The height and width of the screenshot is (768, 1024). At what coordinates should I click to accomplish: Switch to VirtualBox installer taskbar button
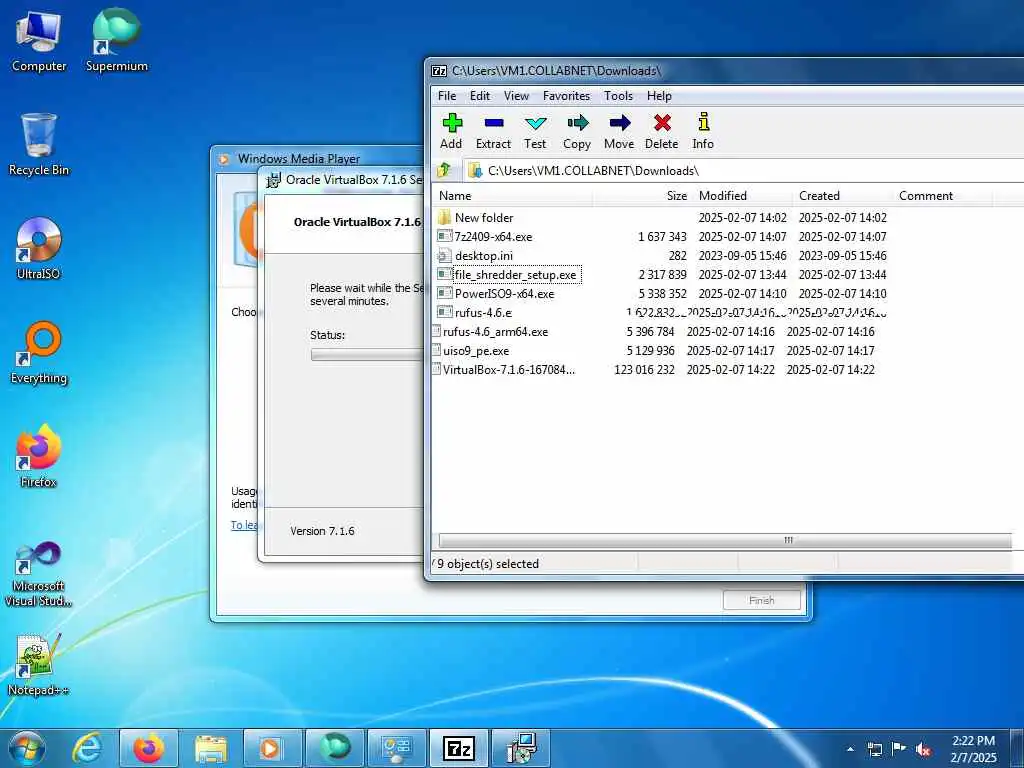coord(520,748)
